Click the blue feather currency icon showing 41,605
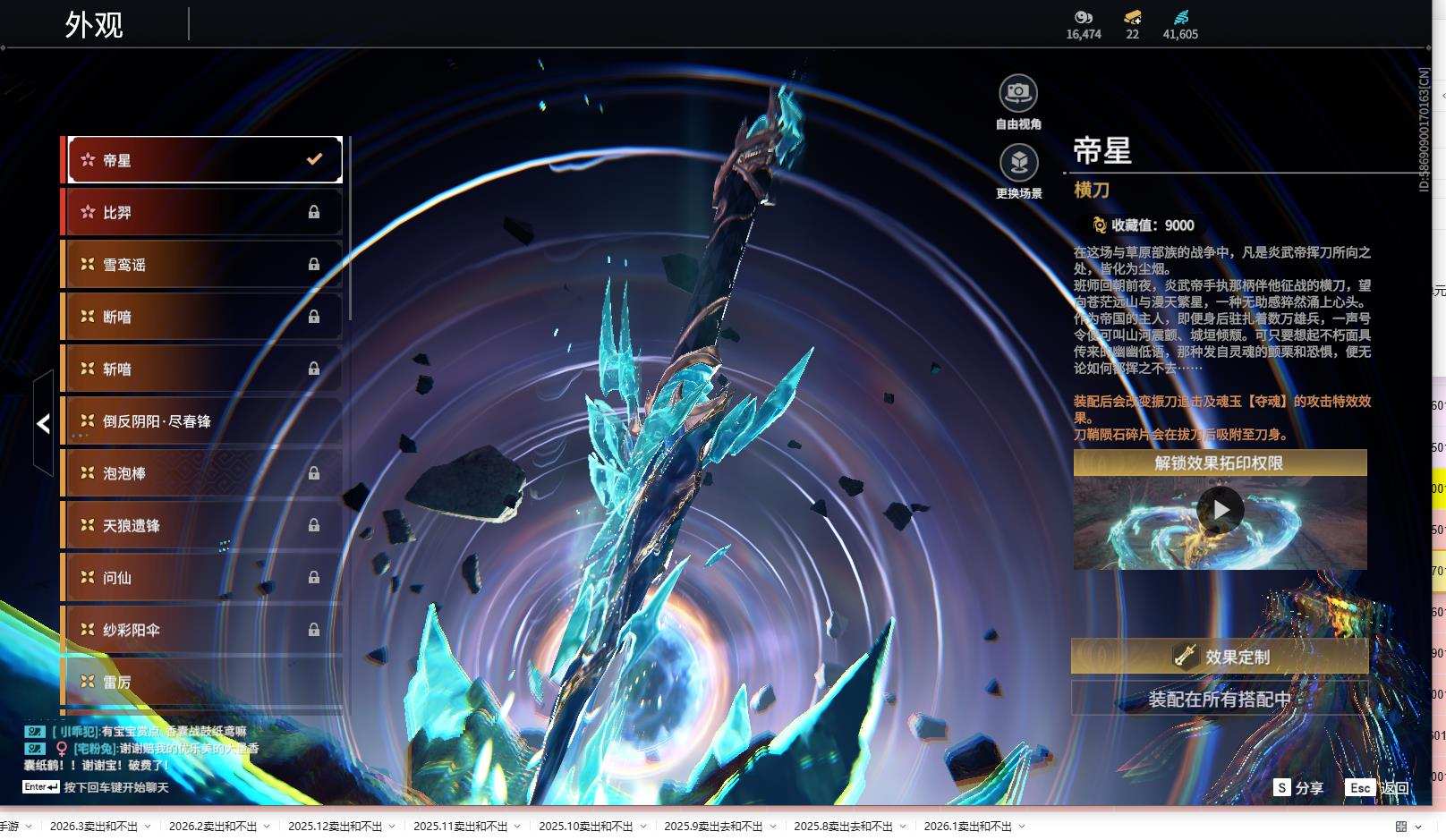This screenshot has width=1446, height=840. click(1180, 17)
